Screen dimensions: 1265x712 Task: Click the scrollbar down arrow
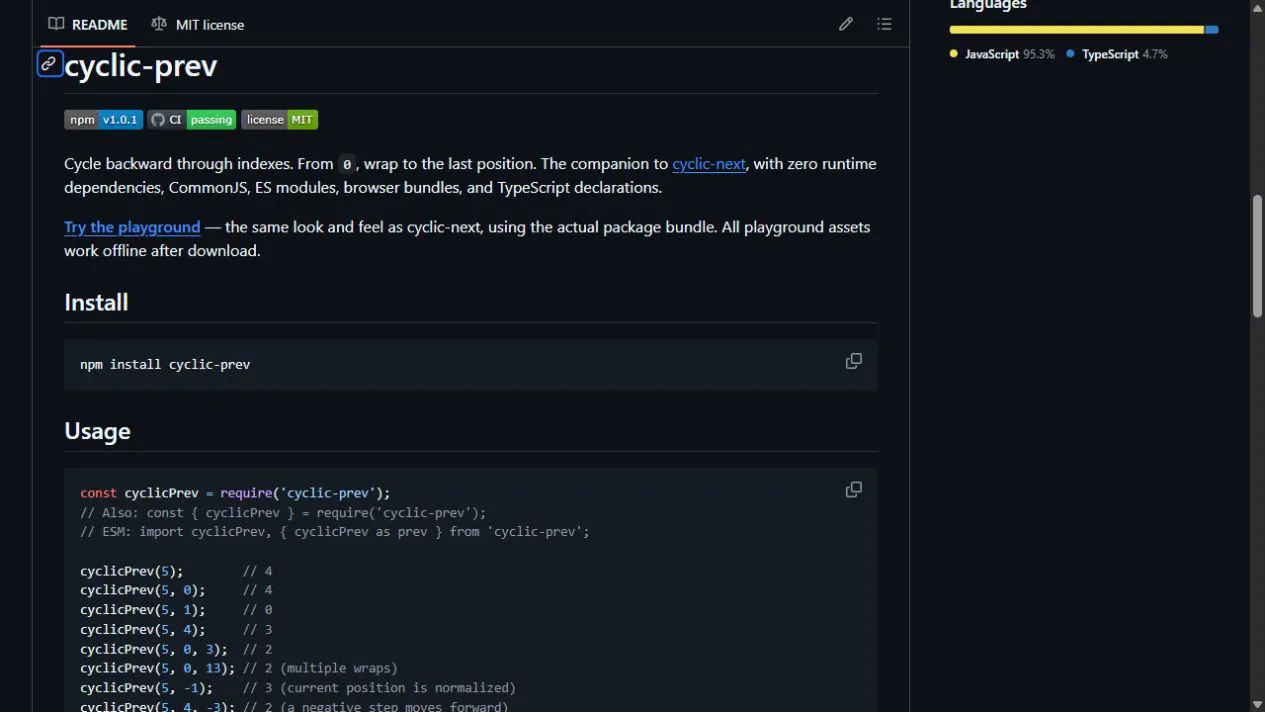(x=1257, y=705)
